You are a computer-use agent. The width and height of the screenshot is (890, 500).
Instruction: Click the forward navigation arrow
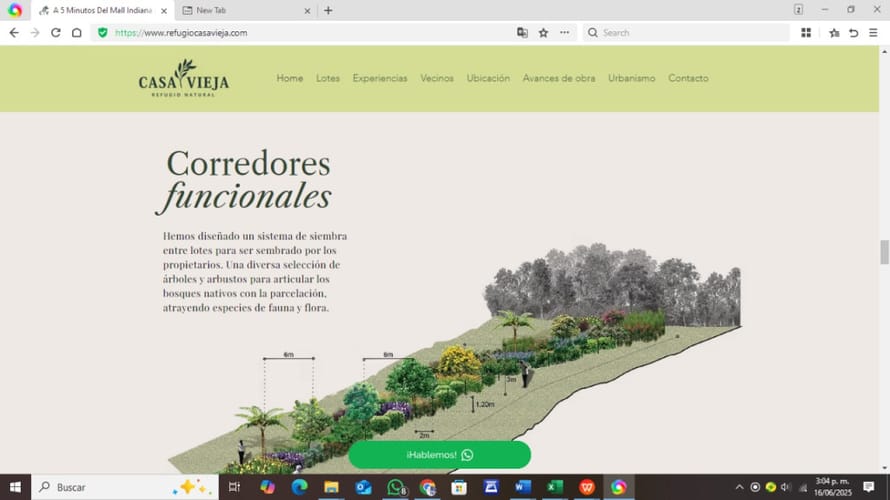coord(35,33)
